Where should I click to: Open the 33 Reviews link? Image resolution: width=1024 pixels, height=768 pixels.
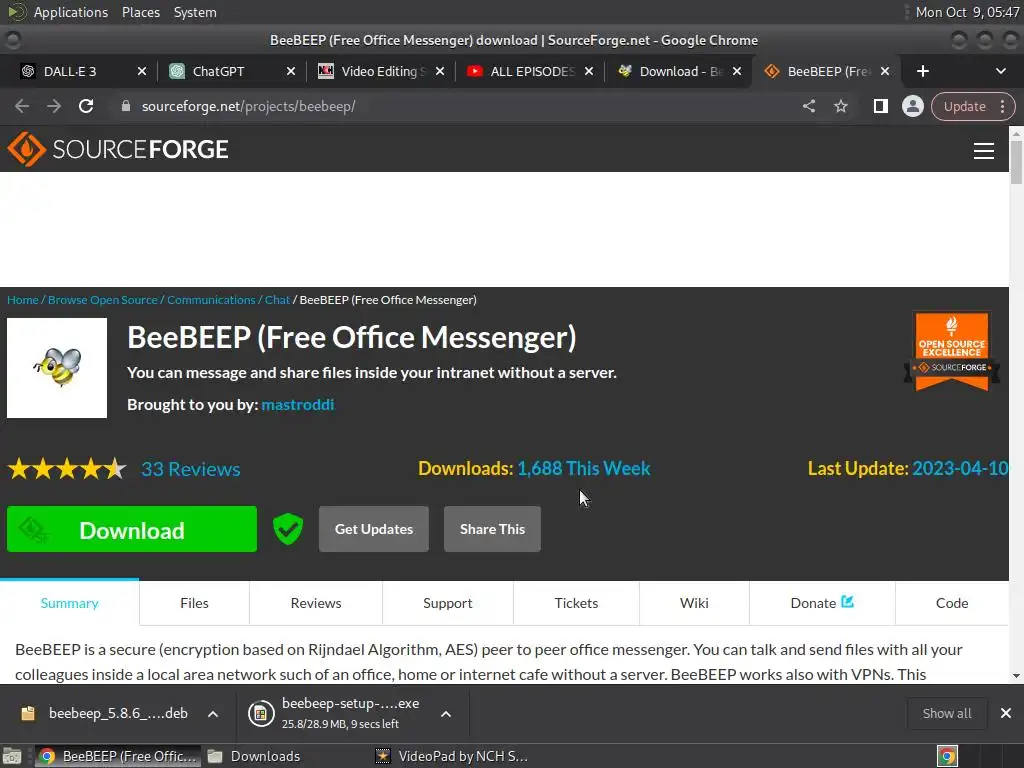[x=191, y=469]
